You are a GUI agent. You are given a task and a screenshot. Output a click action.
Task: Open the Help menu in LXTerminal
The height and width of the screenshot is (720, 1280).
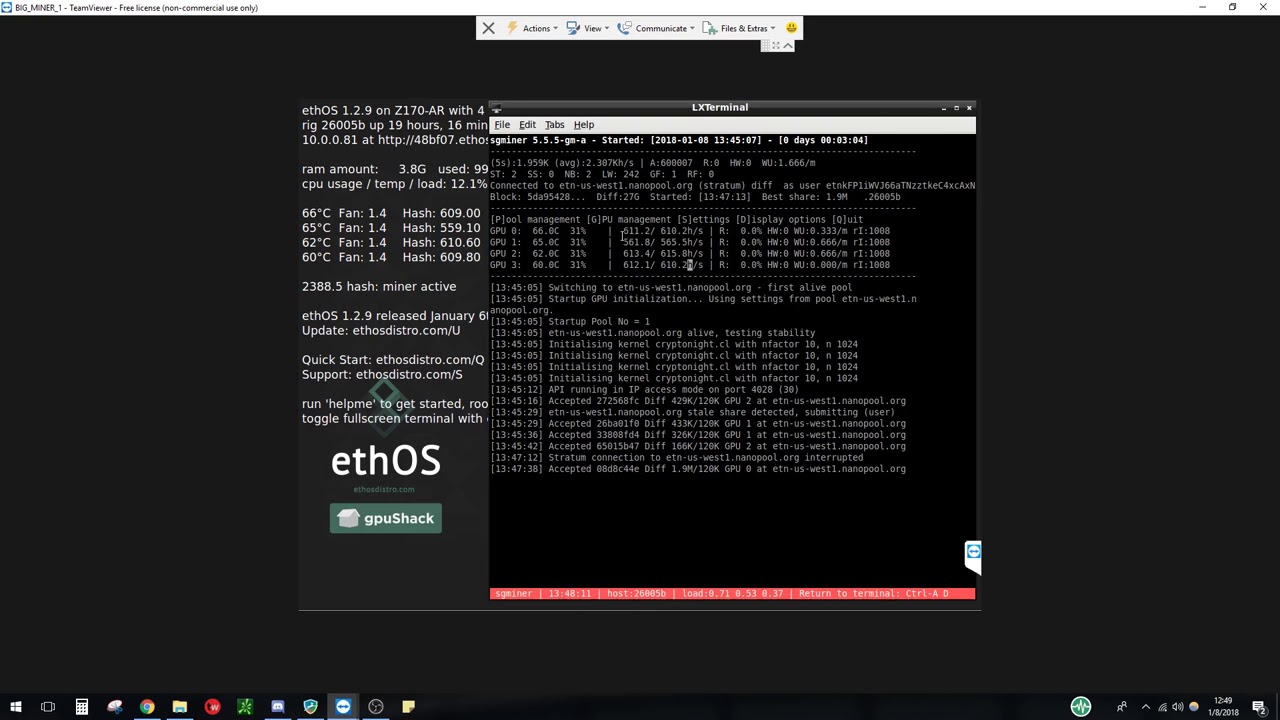[x=583, y=125]
